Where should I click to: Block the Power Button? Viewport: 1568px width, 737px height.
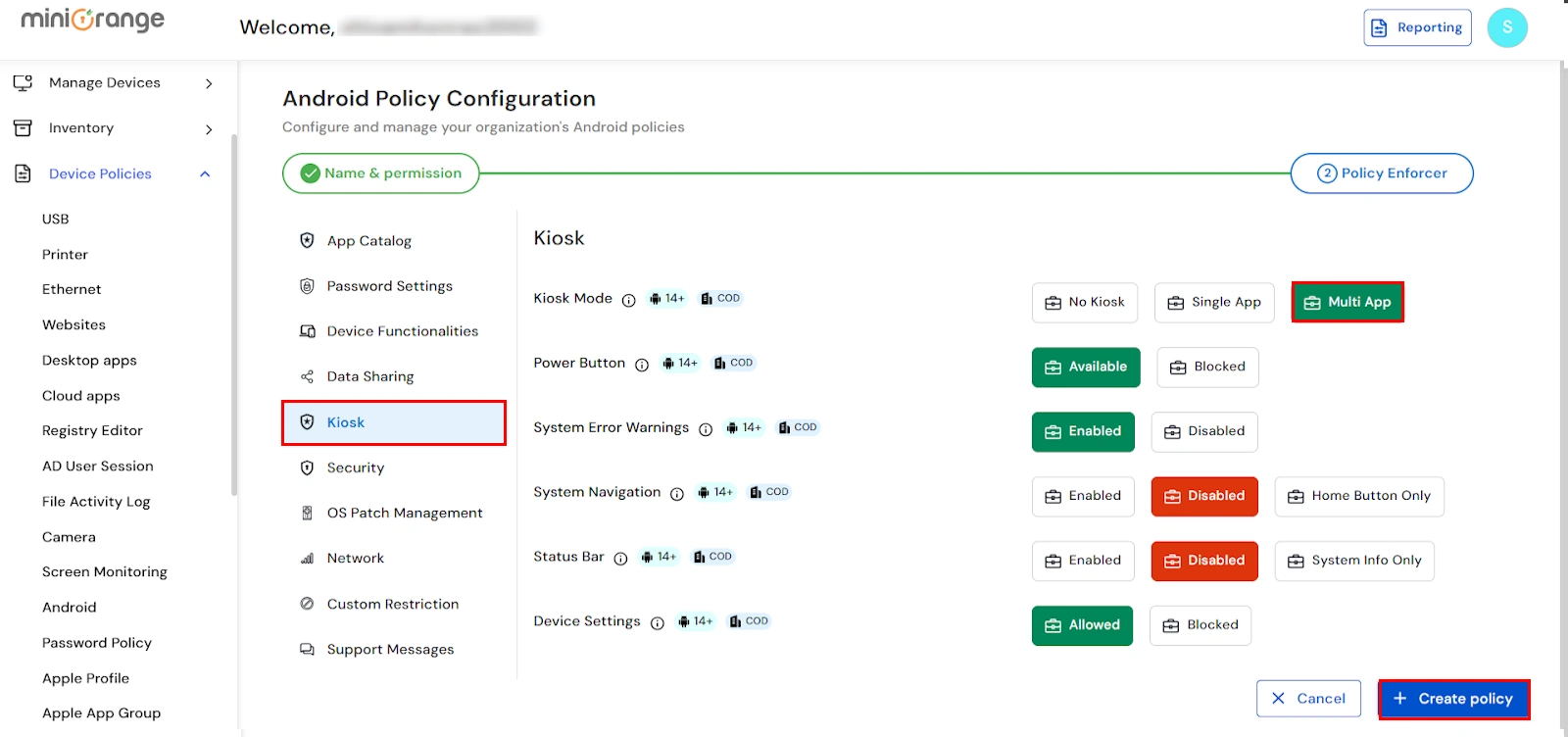click(1207, 368)
